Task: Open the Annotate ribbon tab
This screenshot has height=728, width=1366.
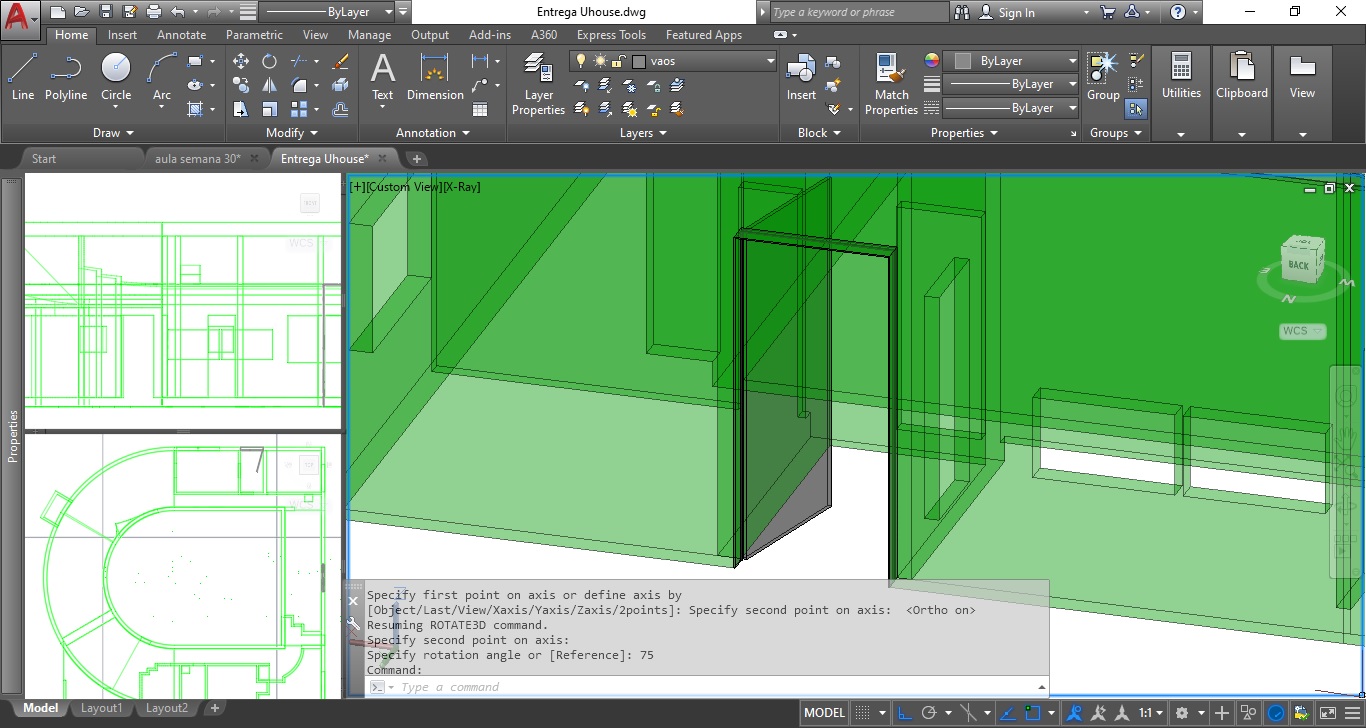Action: [x=181, y=35]
